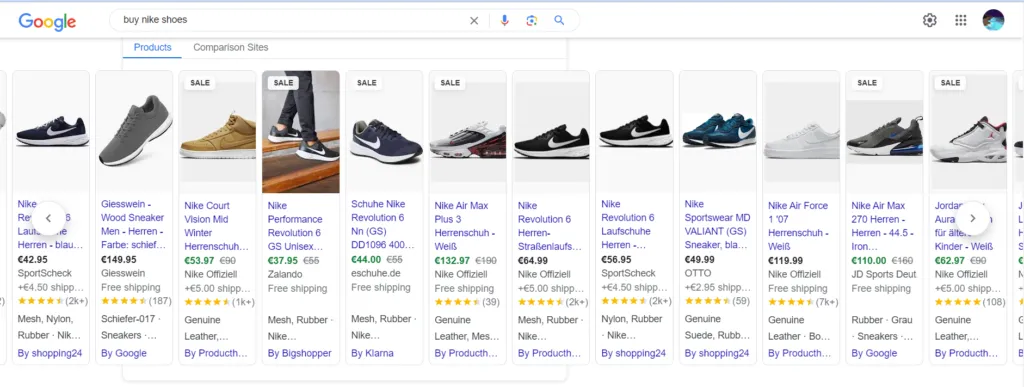Click the Google logo

pos(47,21)
